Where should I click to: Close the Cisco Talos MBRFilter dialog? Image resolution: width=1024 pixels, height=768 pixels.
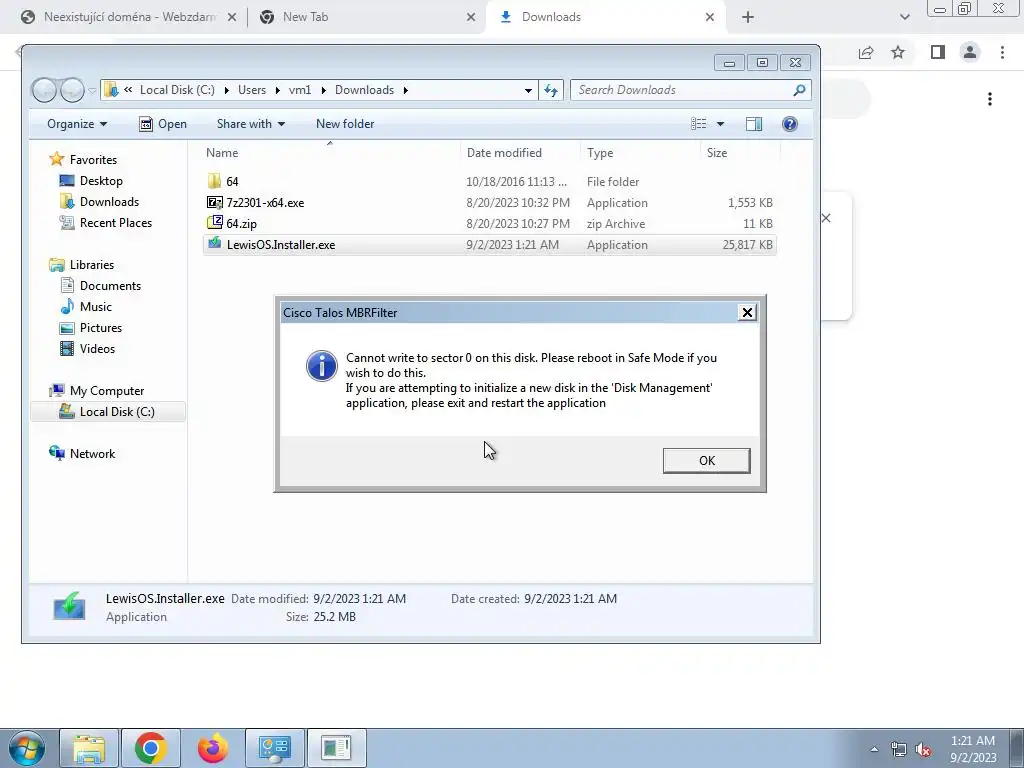(747, 312)
